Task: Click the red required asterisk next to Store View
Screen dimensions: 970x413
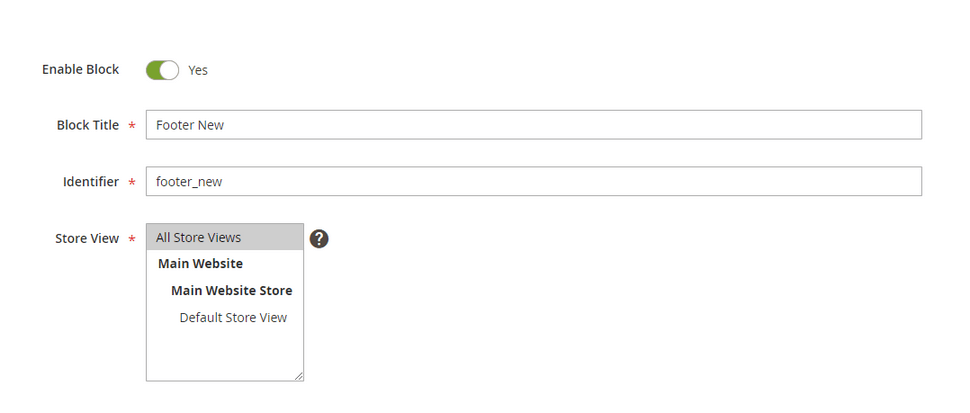Action: pyautogui.click(x=132, y=239)
